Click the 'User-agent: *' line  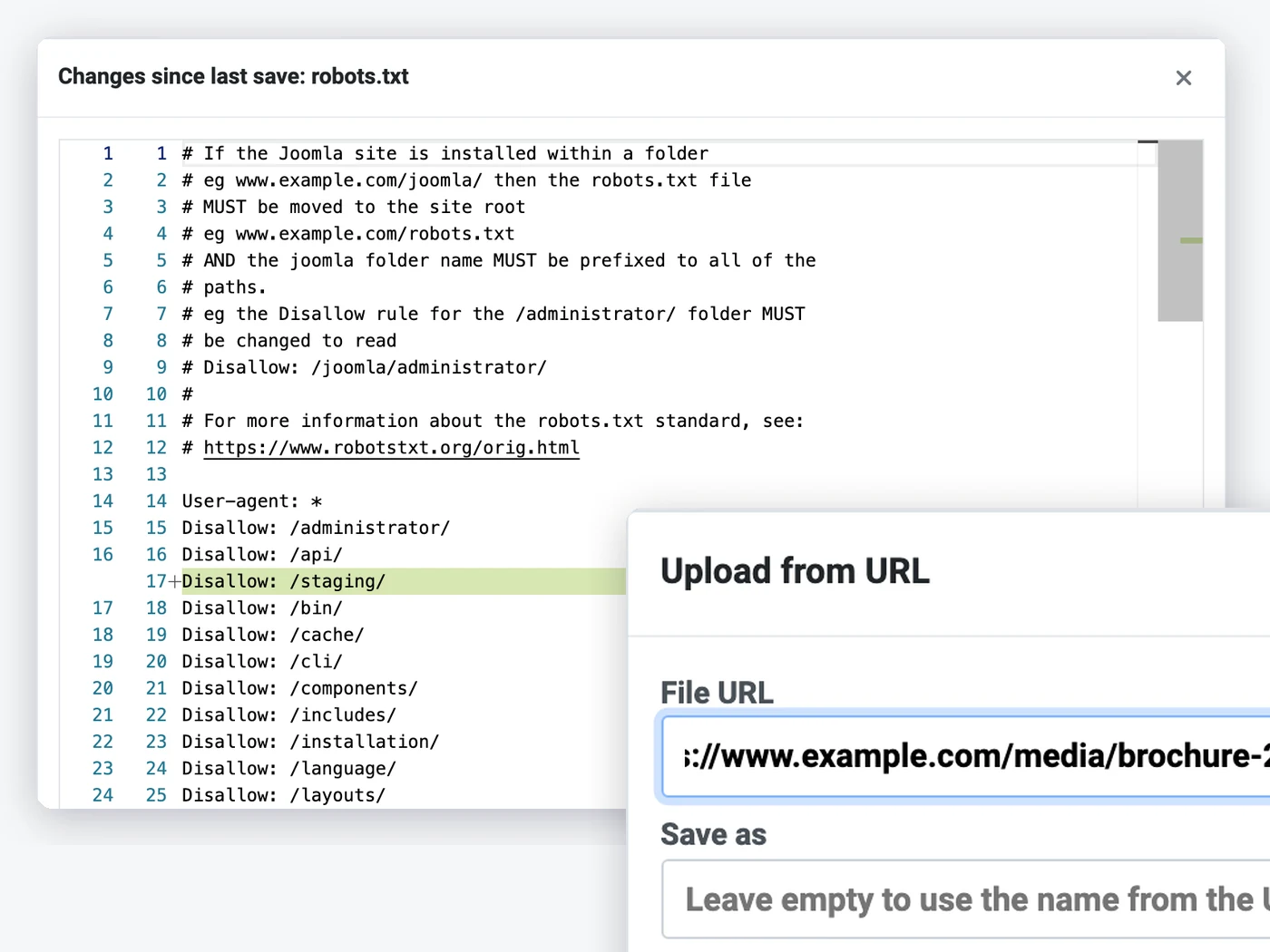(x=252, y=501)
